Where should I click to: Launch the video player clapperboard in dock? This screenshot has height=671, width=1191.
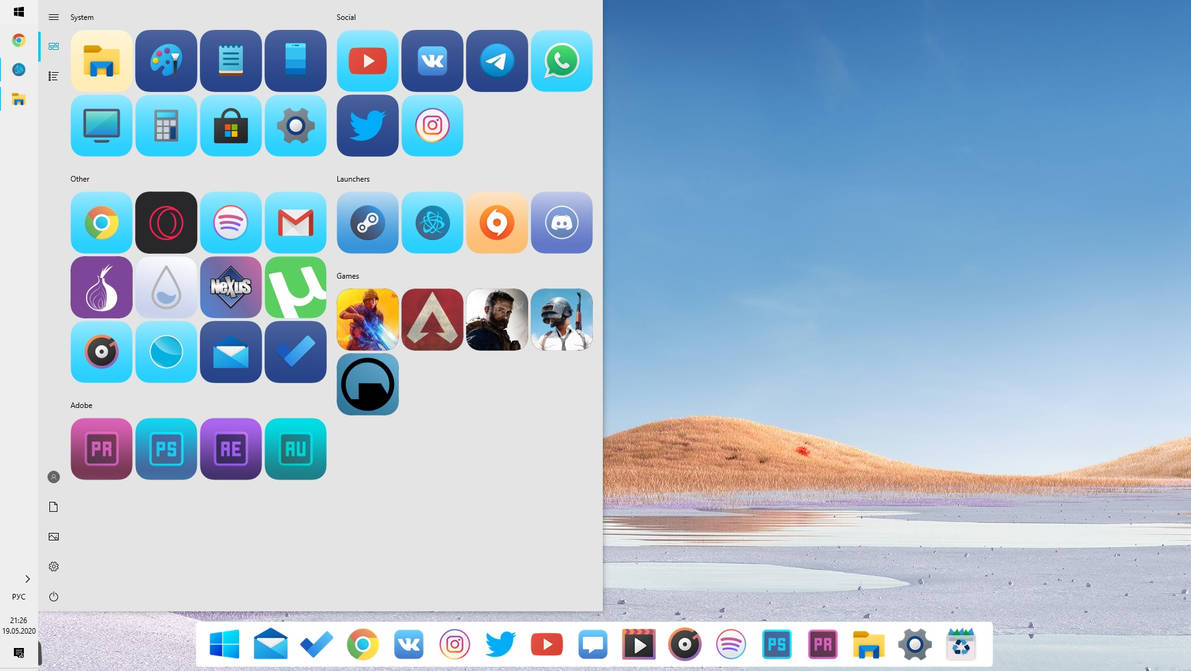coord(639,645)
